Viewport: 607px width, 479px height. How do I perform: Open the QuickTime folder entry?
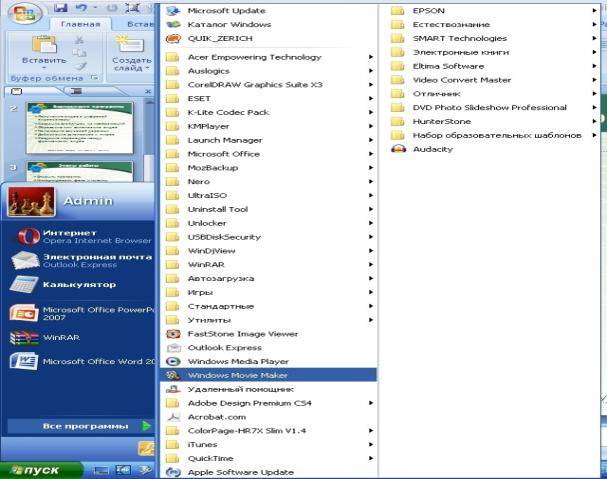[268, 458]
